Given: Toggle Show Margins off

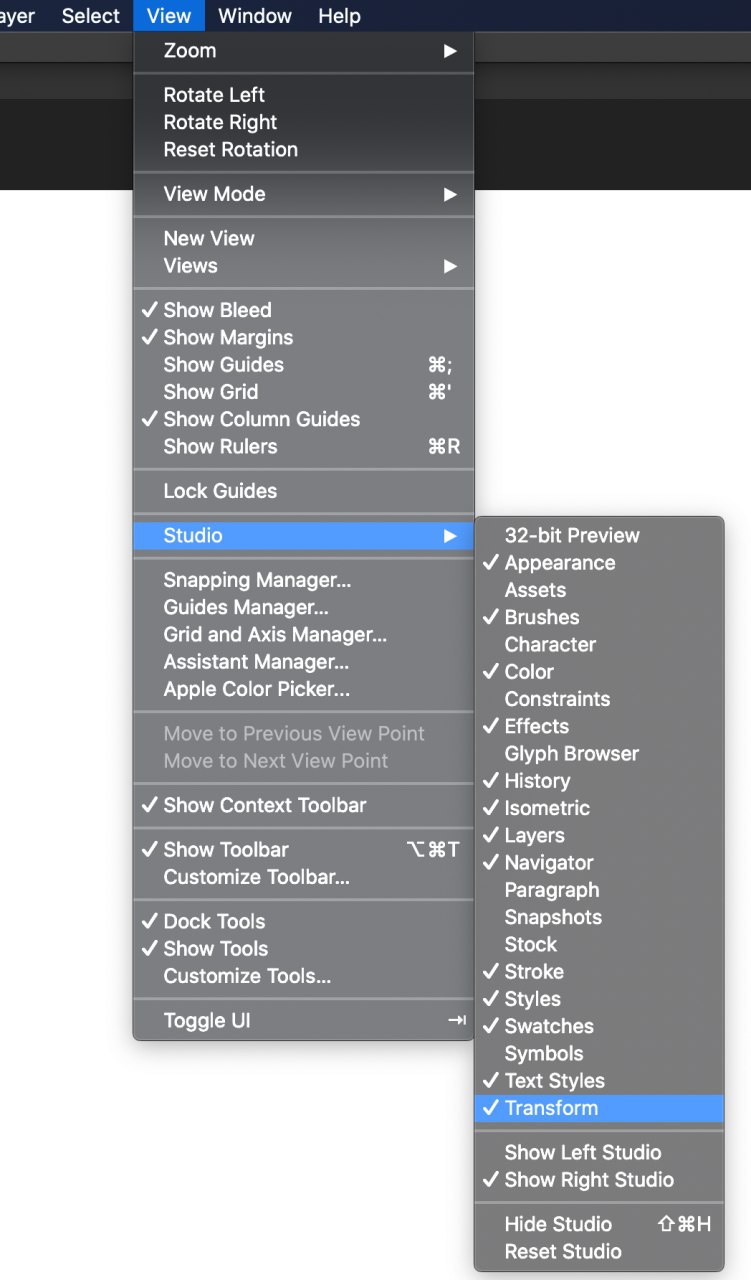Looking at the screenshot, I should [228, 338].
